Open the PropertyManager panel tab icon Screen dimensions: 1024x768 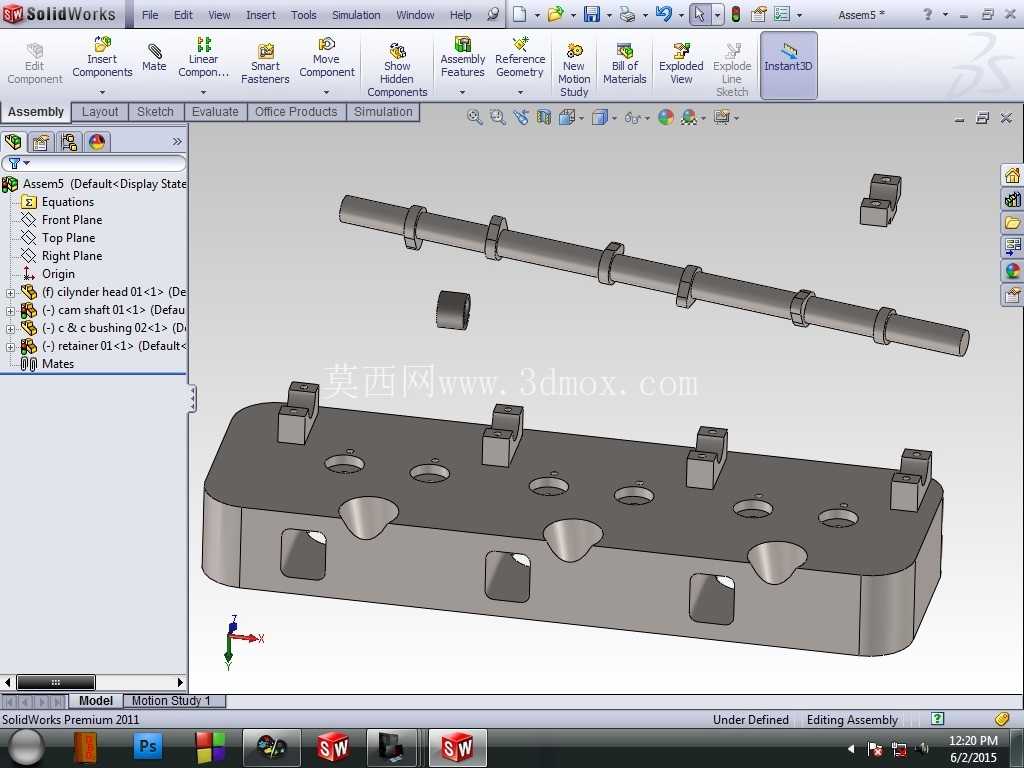(x=40, y=142)
